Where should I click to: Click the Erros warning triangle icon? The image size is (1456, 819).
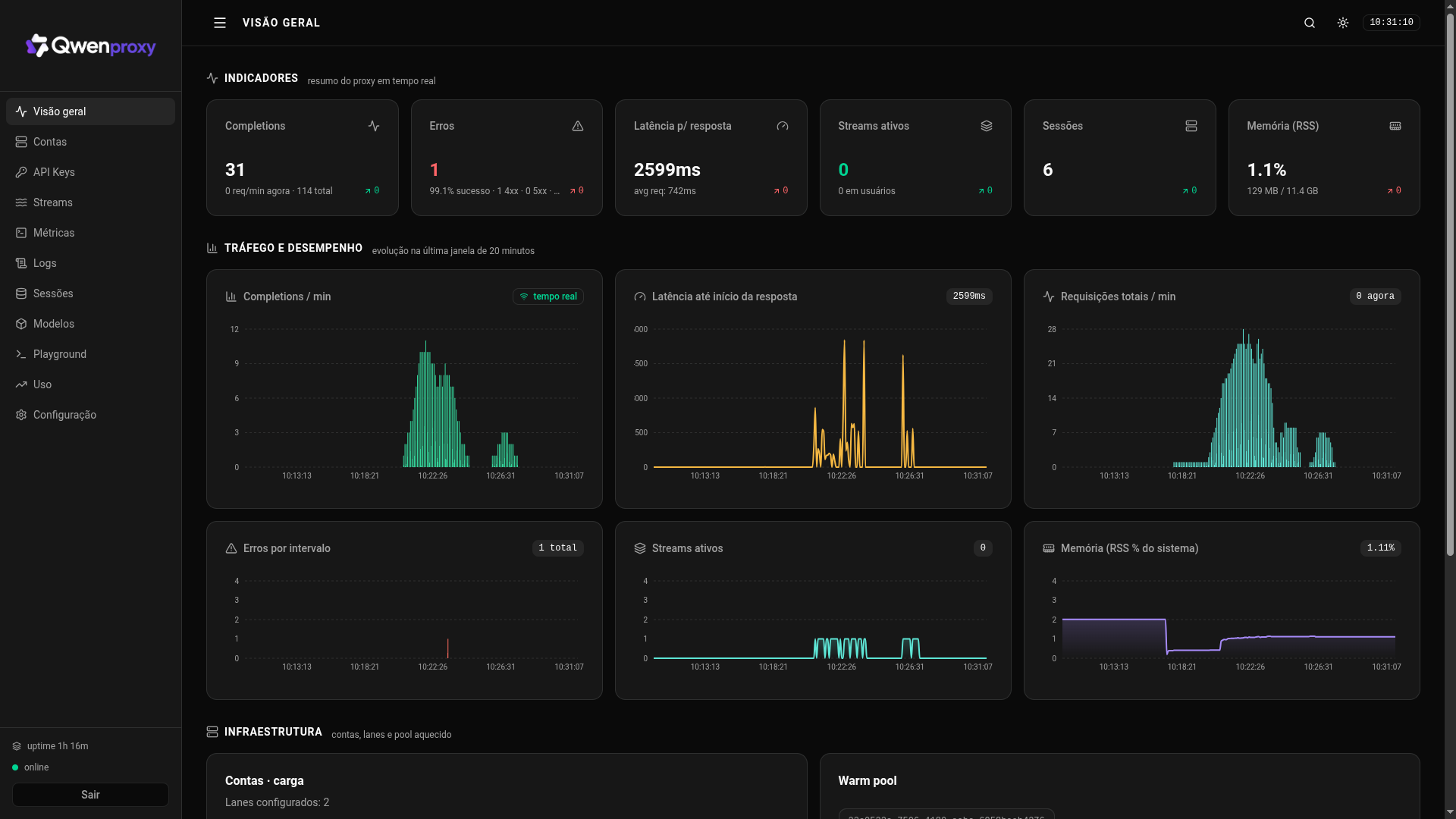click(578, 126)
